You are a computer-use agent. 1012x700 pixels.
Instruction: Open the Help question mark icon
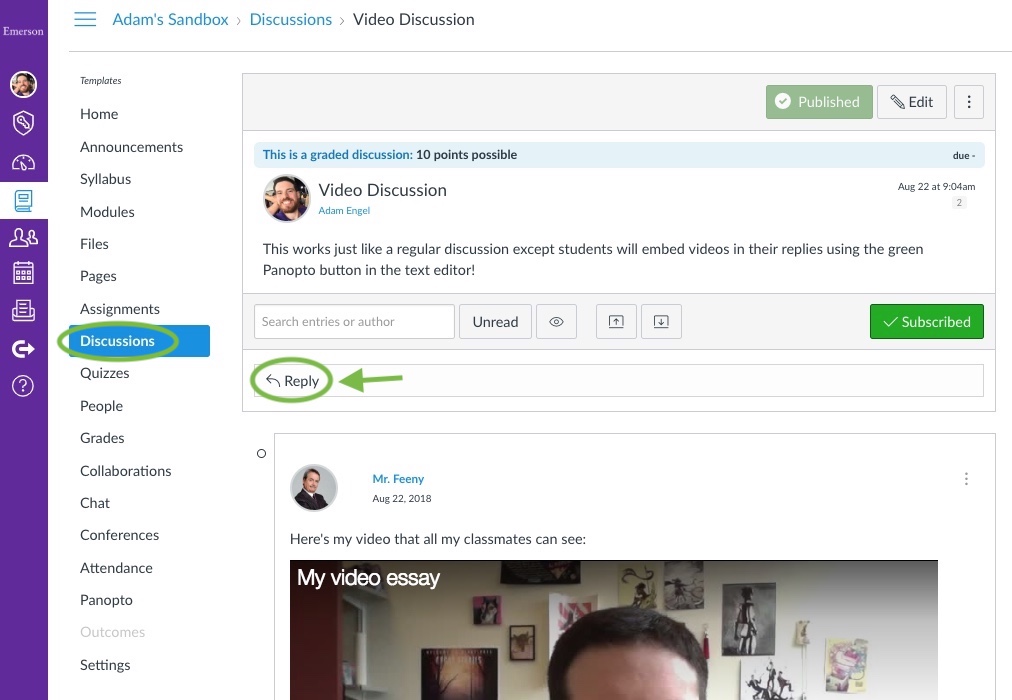click(23, 386)
